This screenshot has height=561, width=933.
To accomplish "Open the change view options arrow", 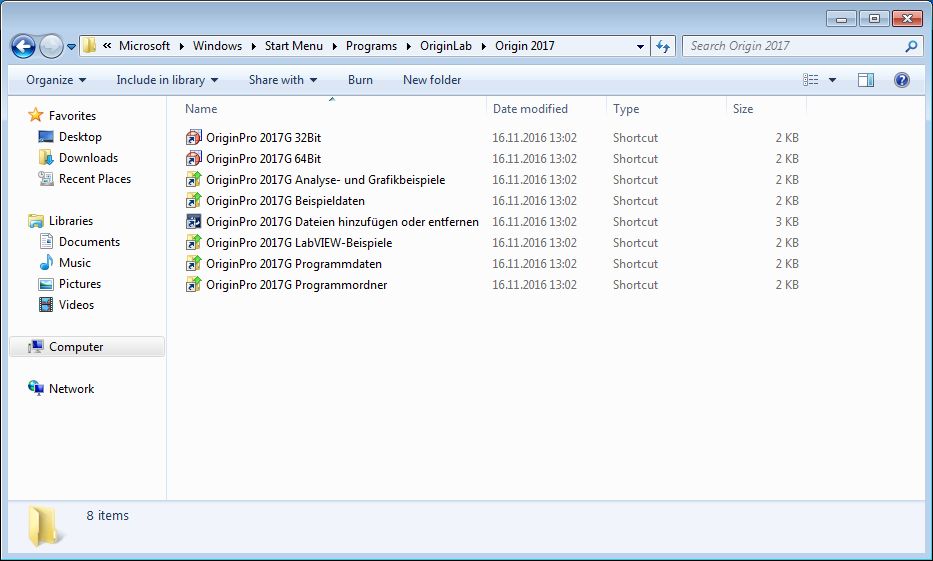I will coord(832,80).
